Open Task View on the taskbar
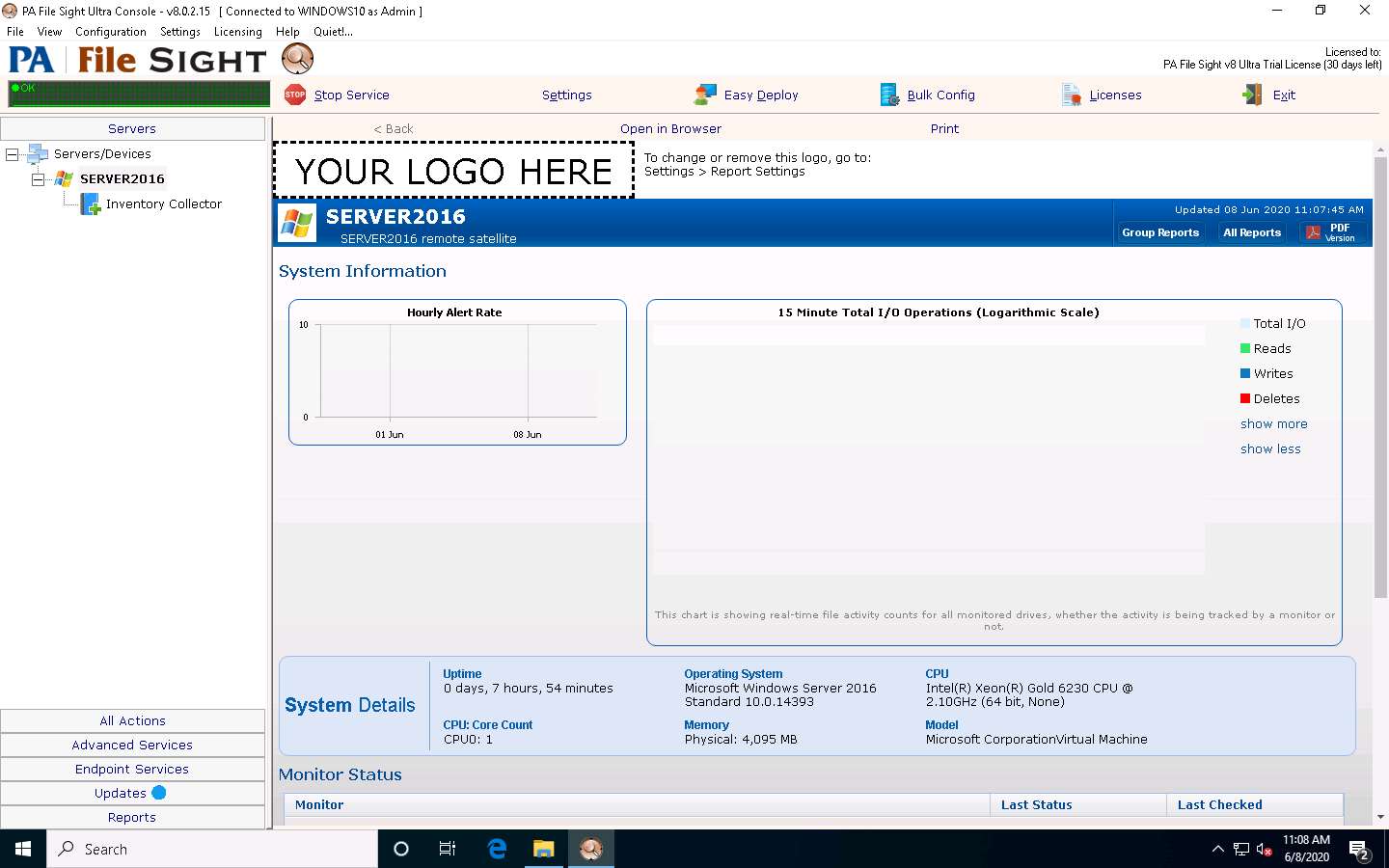The height and width of the screenshot is (868, 1389). click(448, 849)
